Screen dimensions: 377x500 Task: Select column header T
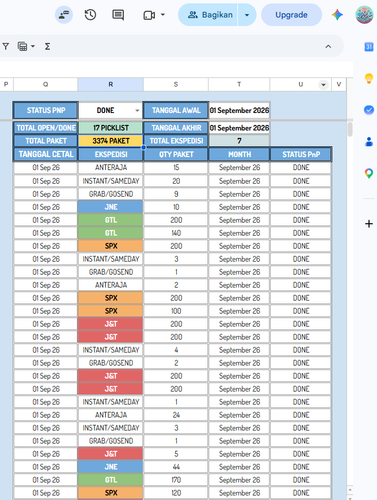pos(239,84)
